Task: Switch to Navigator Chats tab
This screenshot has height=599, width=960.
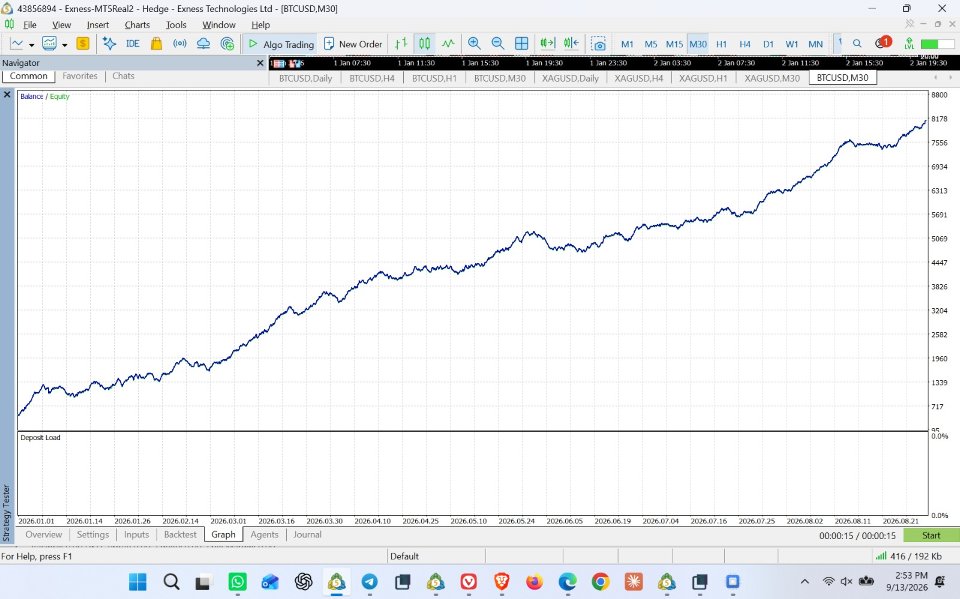Action: [123, 76]
